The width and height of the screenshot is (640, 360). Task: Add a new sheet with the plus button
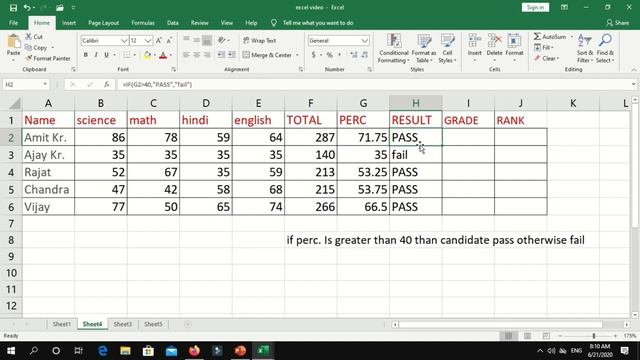tap(188, 324)
